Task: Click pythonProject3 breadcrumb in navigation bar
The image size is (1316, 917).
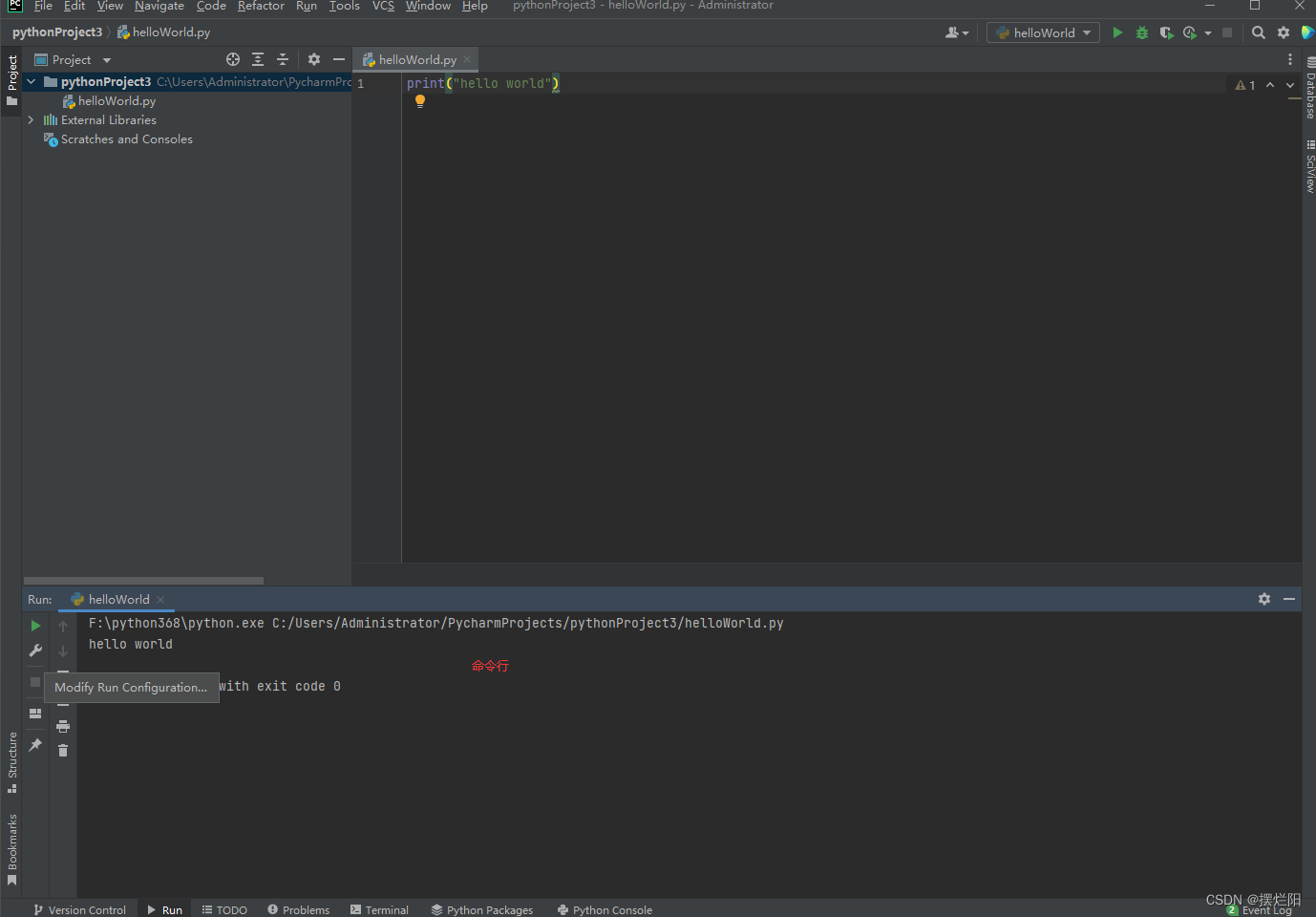Action: 57,32
